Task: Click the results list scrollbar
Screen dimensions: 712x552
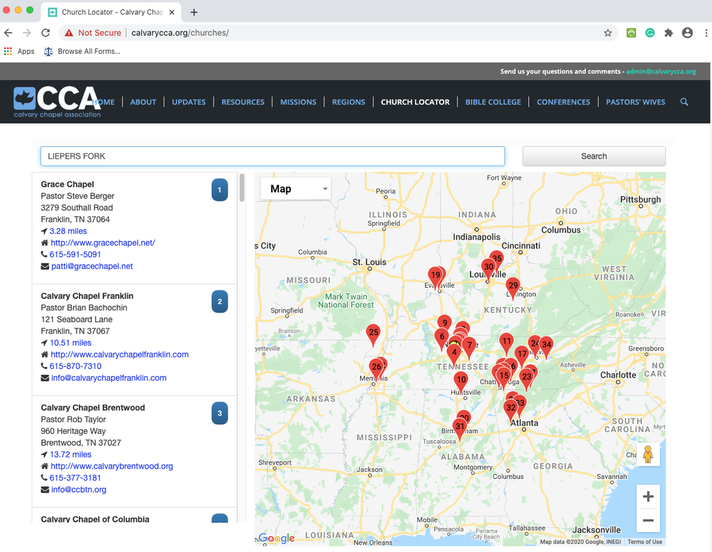Action: [242, 187]
